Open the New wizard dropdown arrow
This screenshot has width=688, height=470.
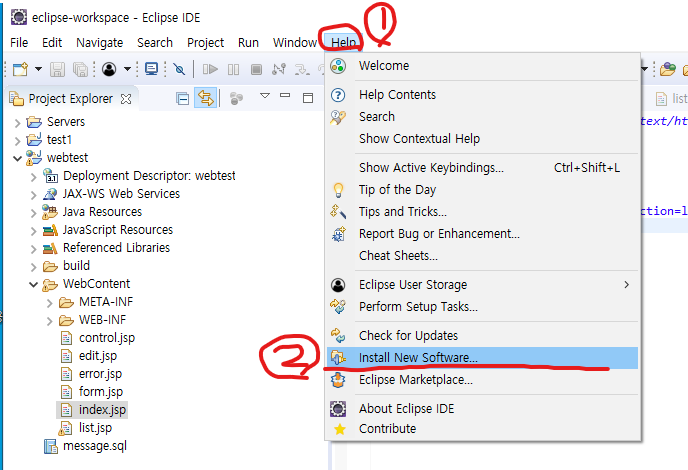pyautogui.click(x=39, y=69)
